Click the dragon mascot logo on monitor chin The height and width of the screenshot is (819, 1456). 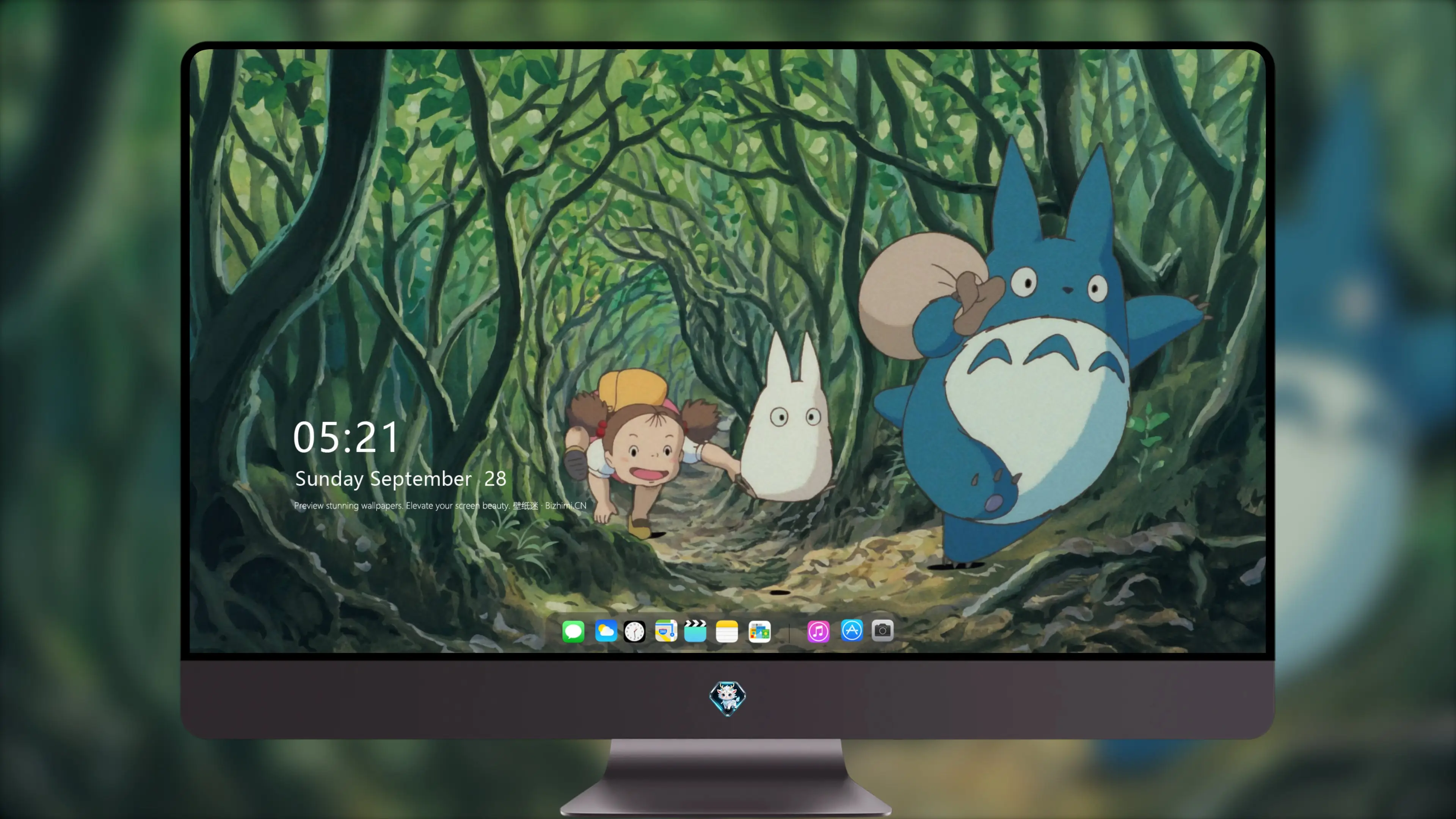tap(728, 698)
